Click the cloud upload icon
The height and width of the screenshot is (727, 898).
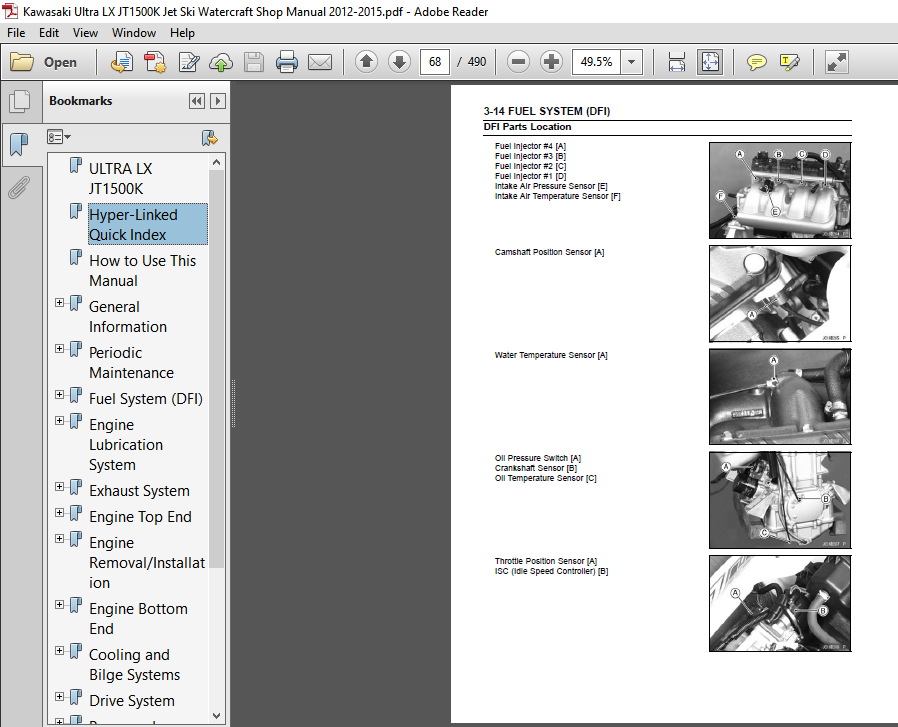221,62
